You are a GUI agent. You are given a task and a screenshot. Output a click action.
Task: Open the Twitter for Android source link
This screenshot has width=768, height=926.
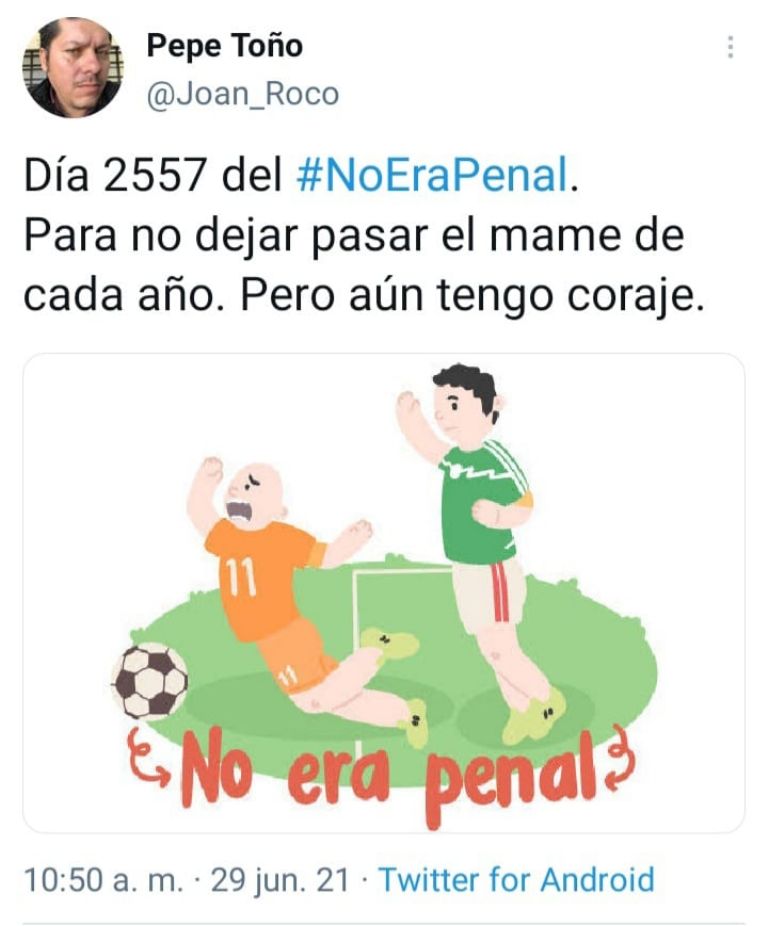click(x=516, y=879)
